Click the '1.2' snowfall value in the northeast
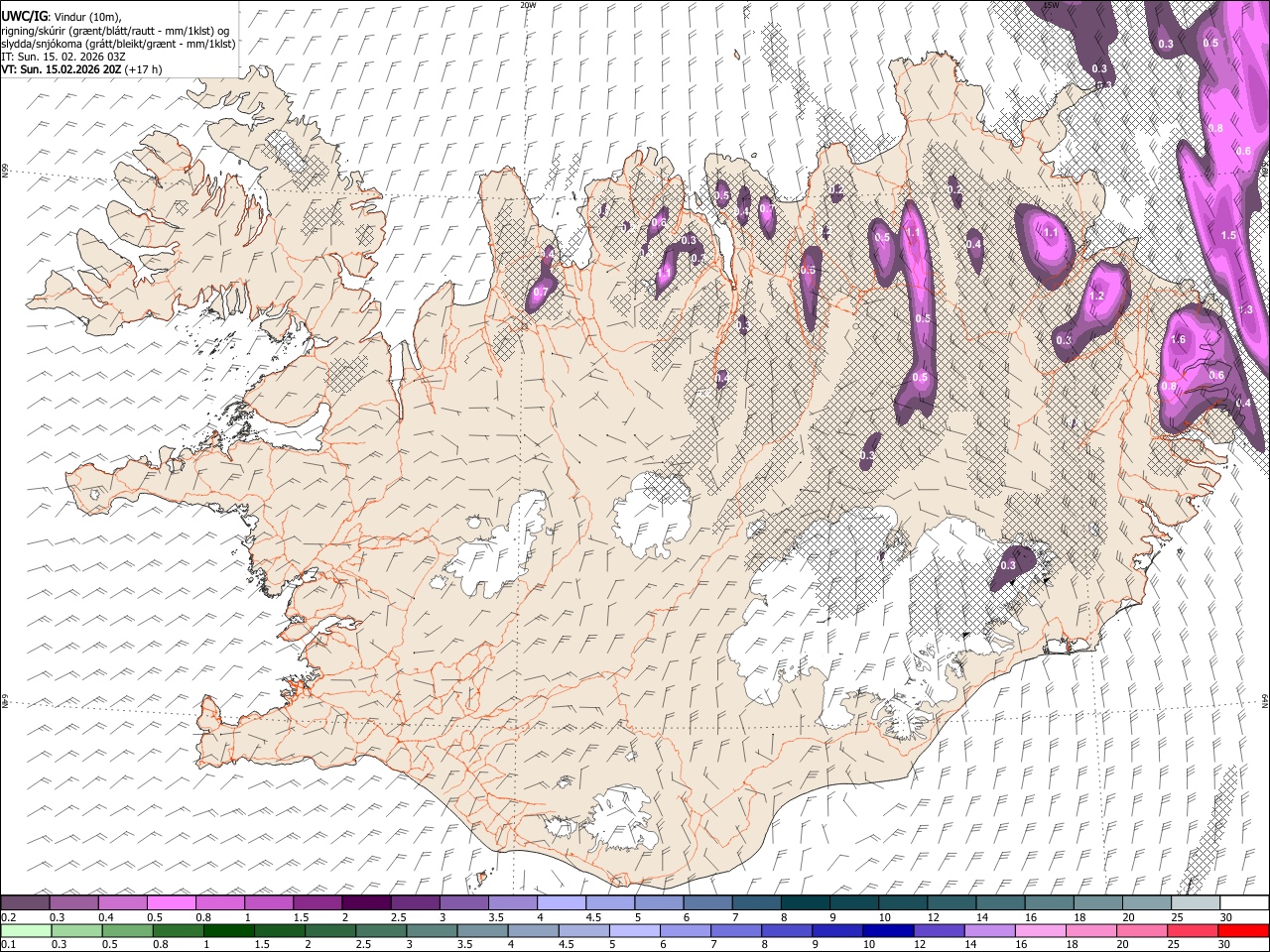The height and width of the screenshot is (952, 1270). [x=1096, y=297]
